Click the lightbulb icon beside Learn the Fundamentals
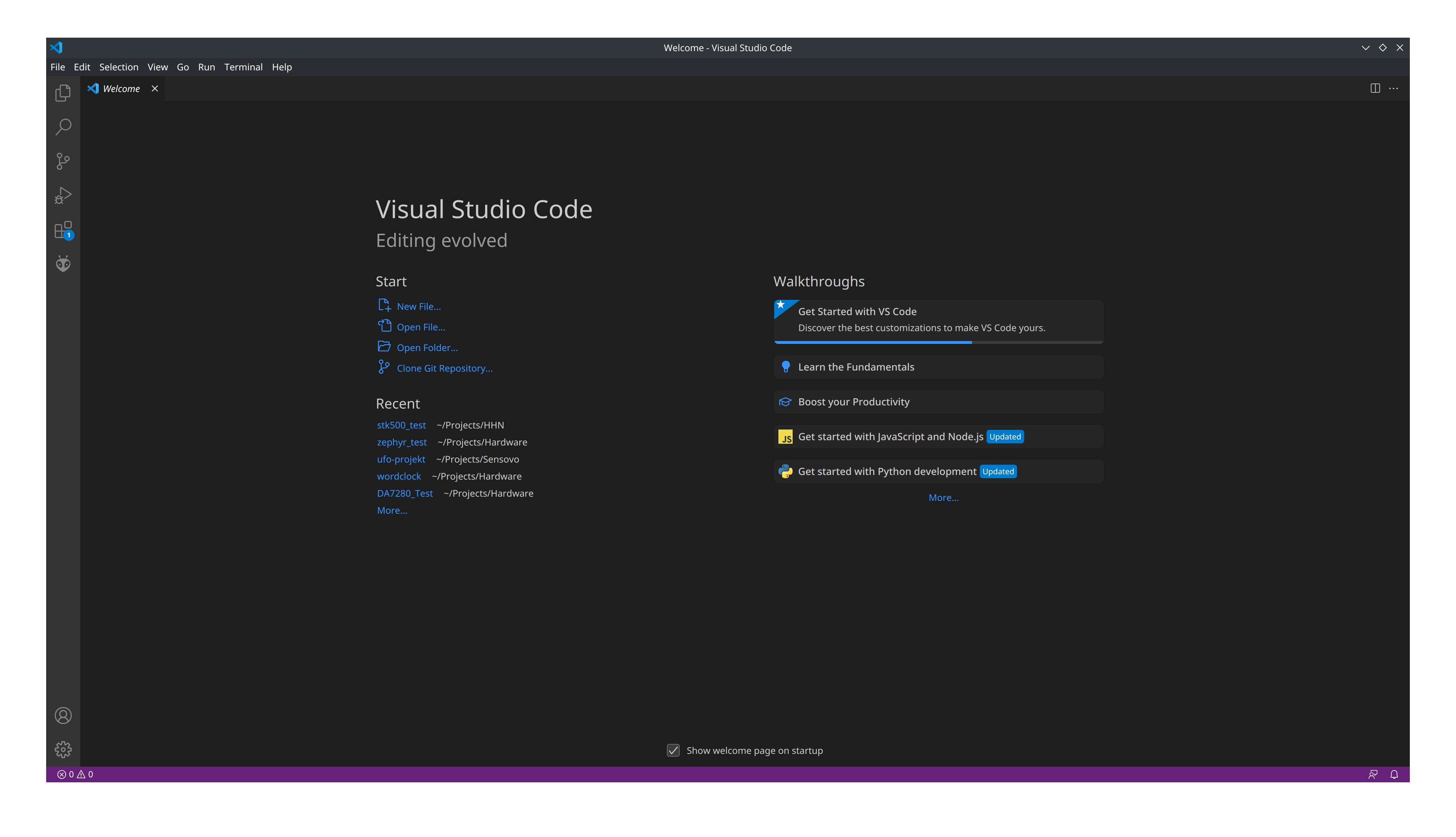Viewport: 1456px width, 837px height. (x=786, y=367)
